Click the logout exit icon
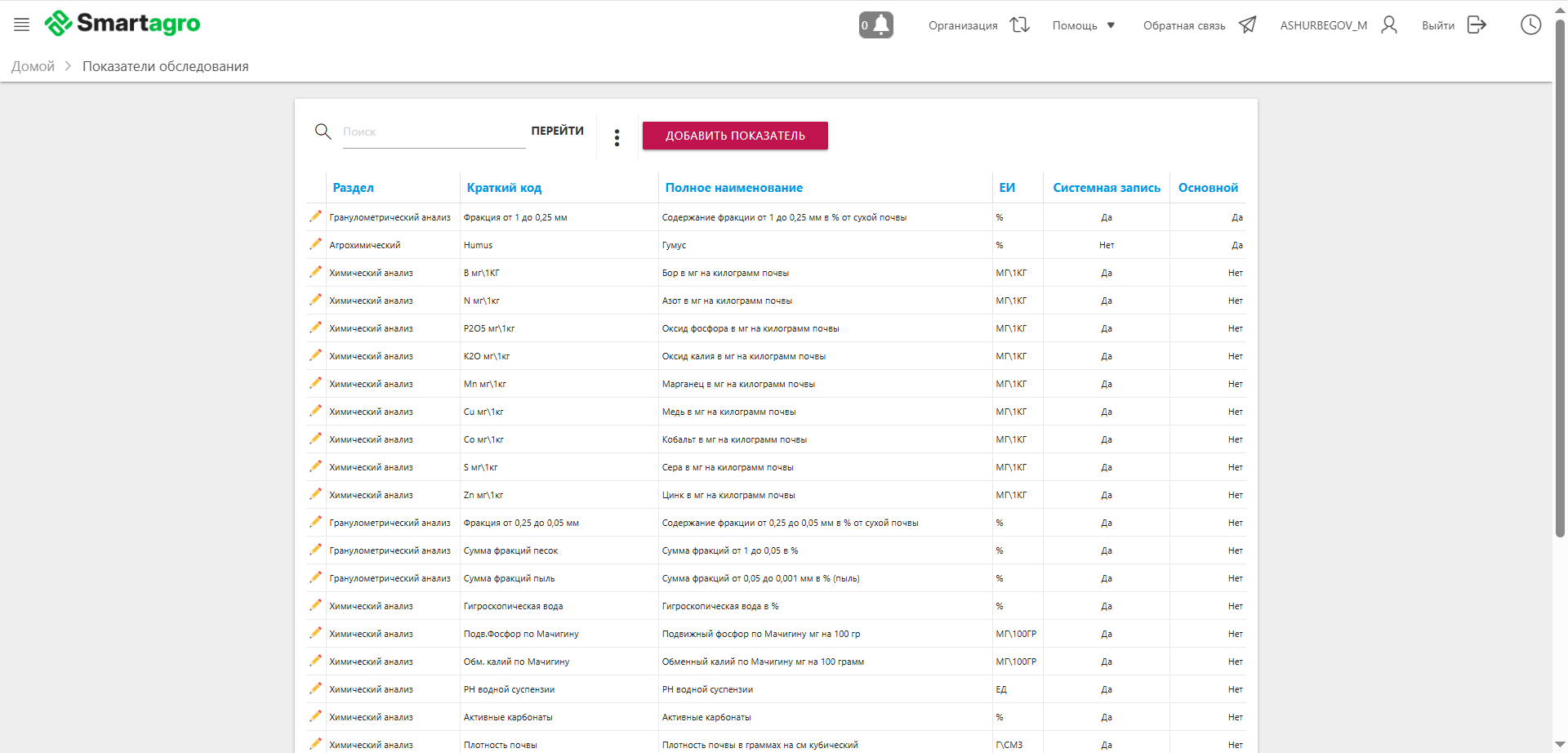Image resolution: width=1568 pixels, height=753 pixels. click(x=1477, y=25)
